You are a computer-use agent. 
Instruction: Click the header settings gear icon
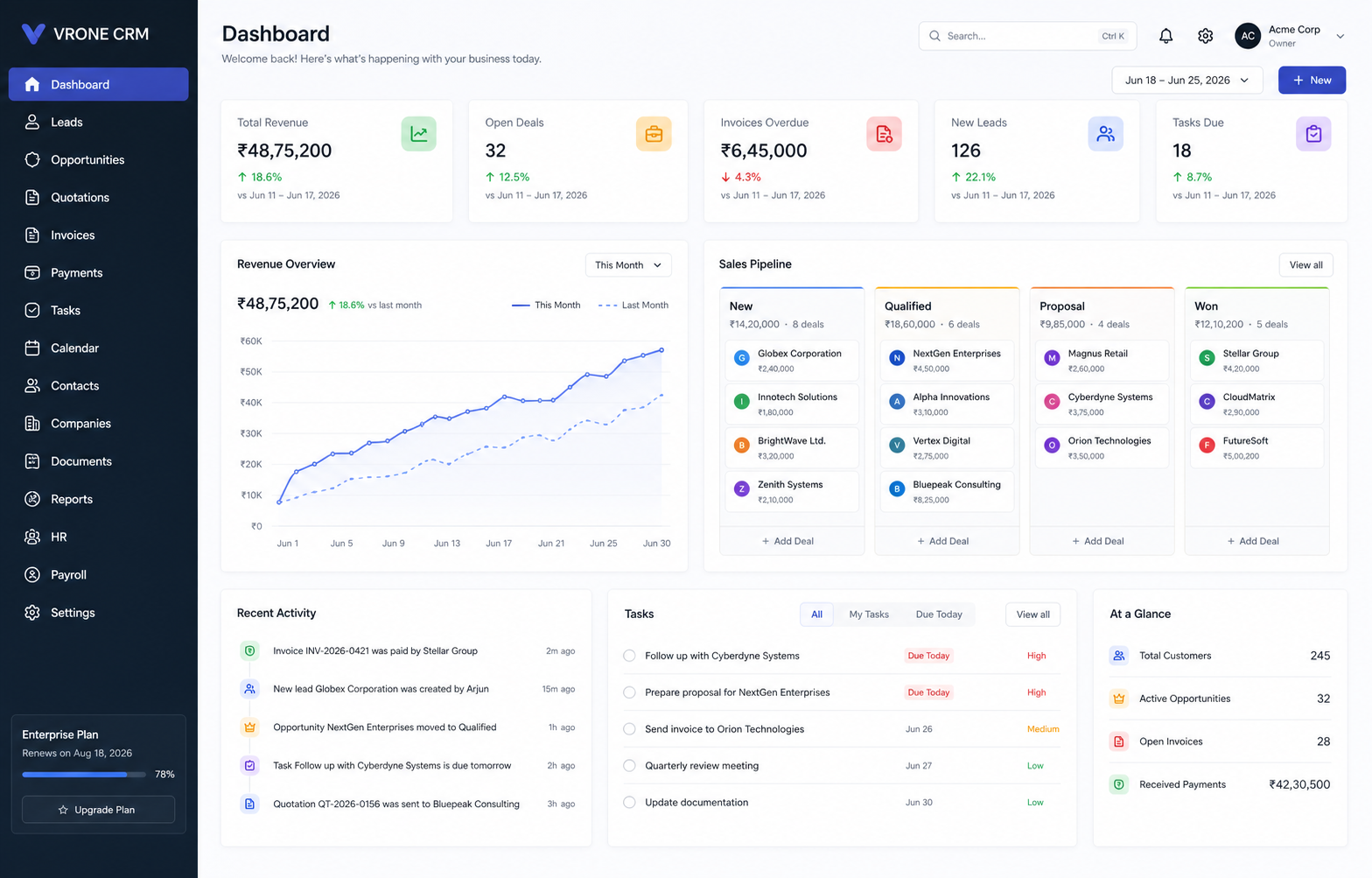(x=1205, y=36)
